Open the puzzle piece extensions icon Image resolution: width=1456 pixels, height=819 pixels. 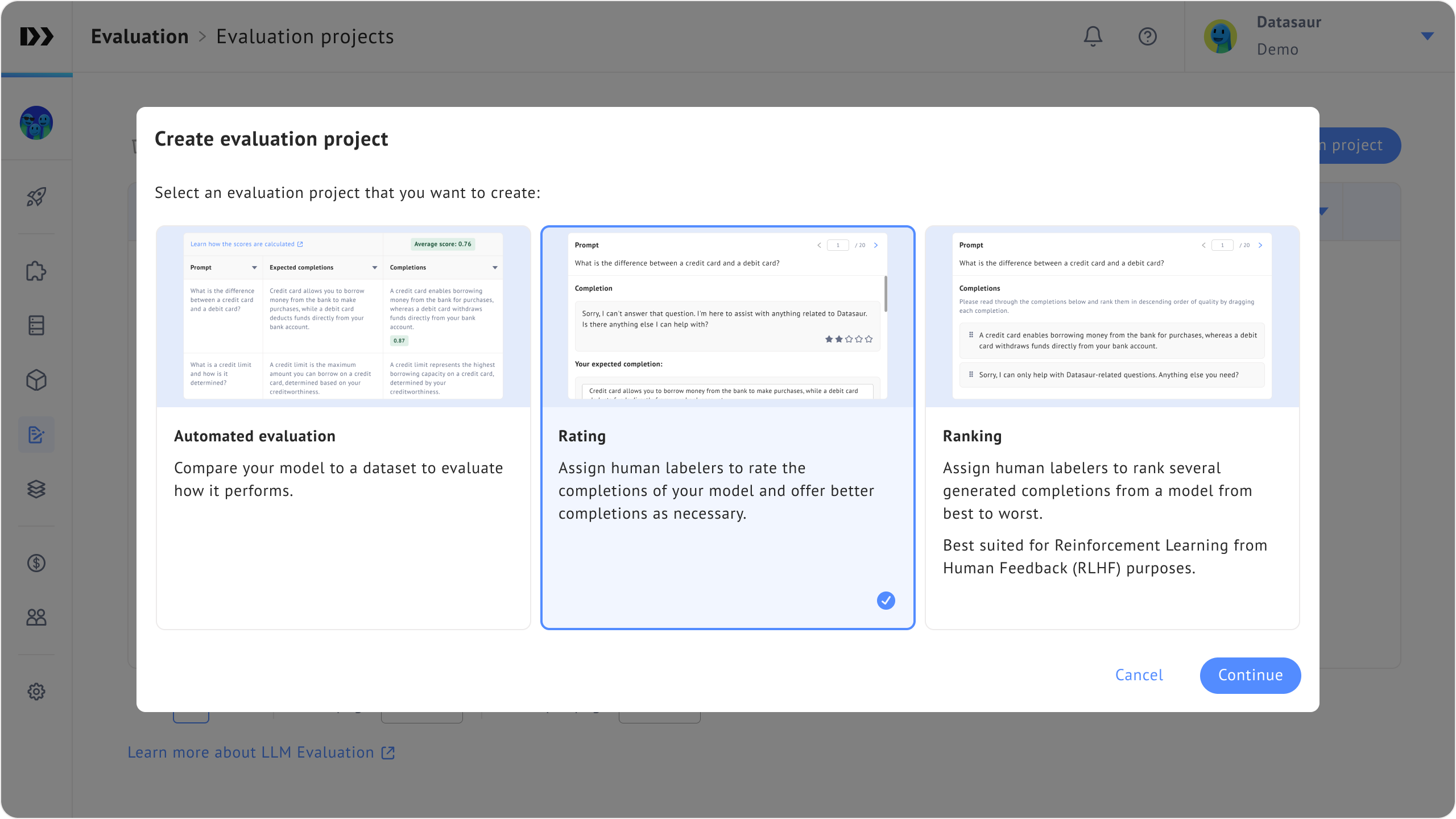pos(36,271)
